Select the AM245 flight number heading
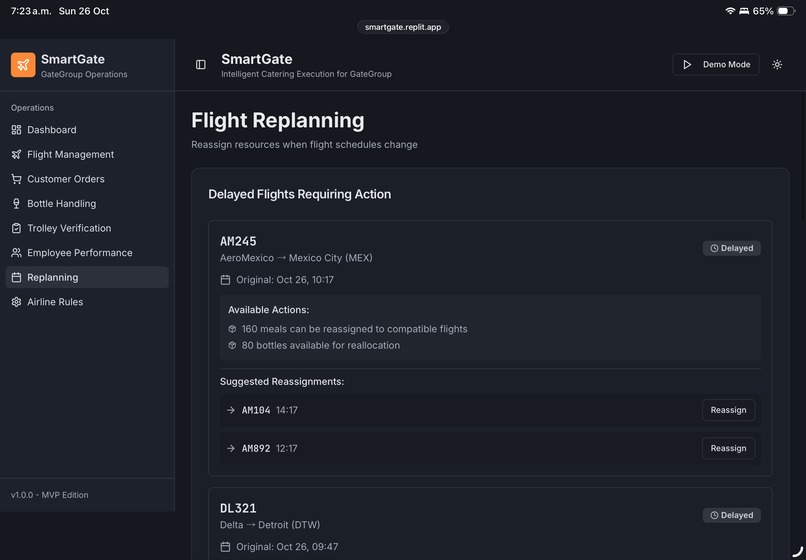 click(238, 241)
